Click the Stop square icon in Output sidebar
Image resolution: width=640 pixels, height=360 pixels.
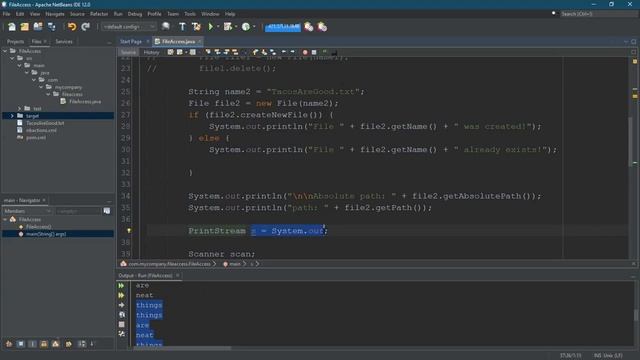pos(121,324)
